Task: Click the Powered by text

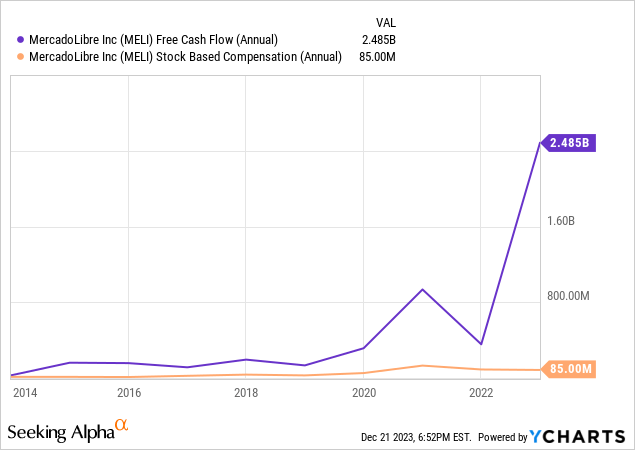Action: (503, 437)
